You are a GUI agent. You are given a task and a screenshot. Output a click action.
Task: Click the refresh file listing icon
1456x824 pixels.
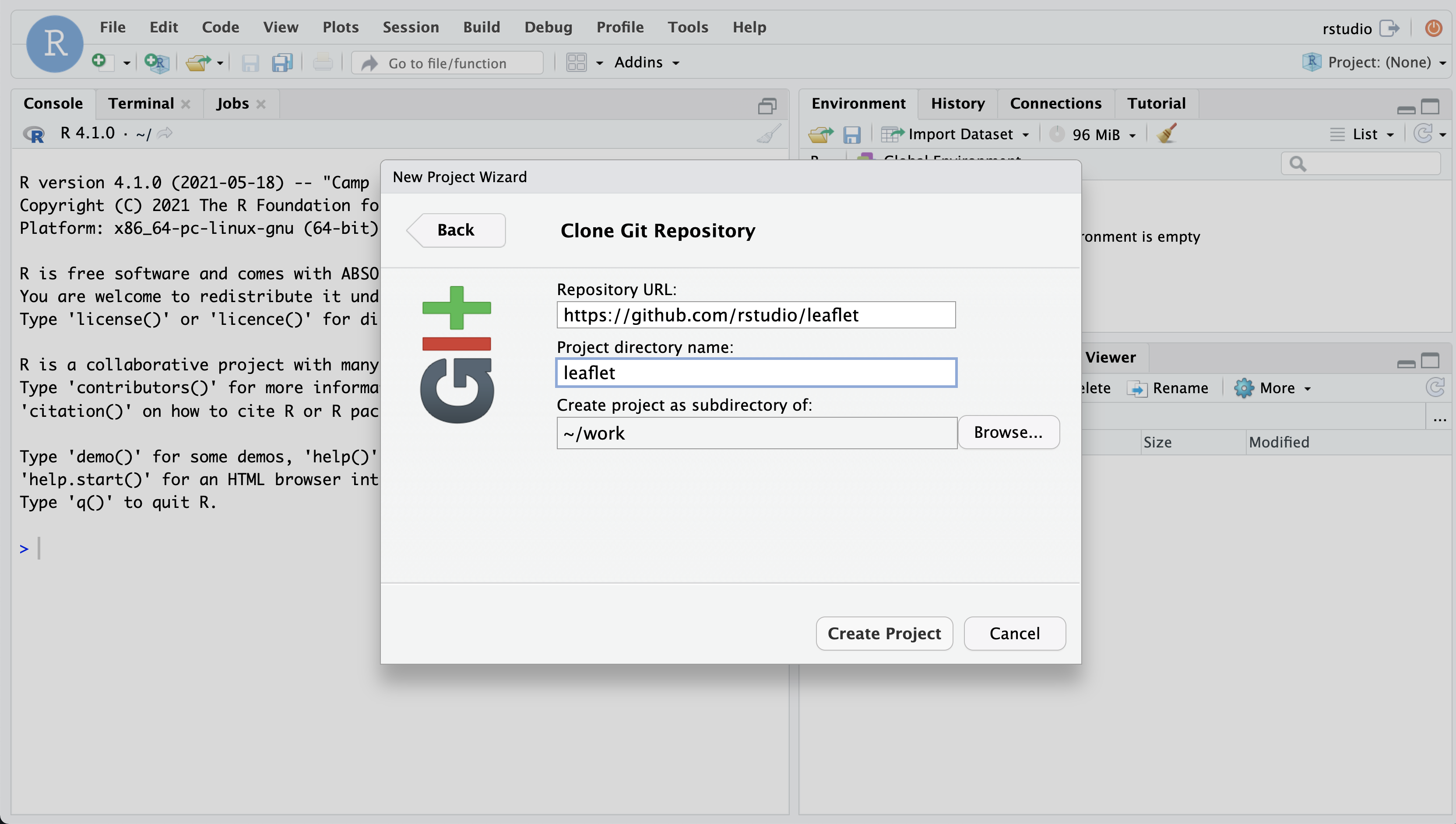click(x=1435, y=387)
